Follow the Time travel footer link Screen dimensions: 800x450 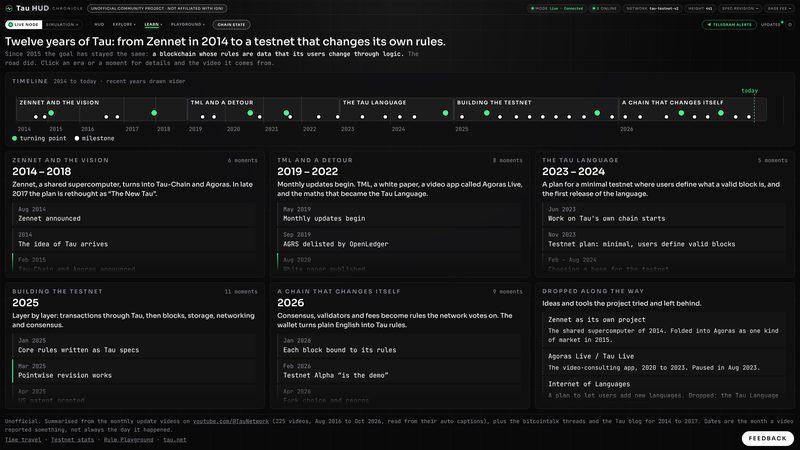(x=23, y=439)
